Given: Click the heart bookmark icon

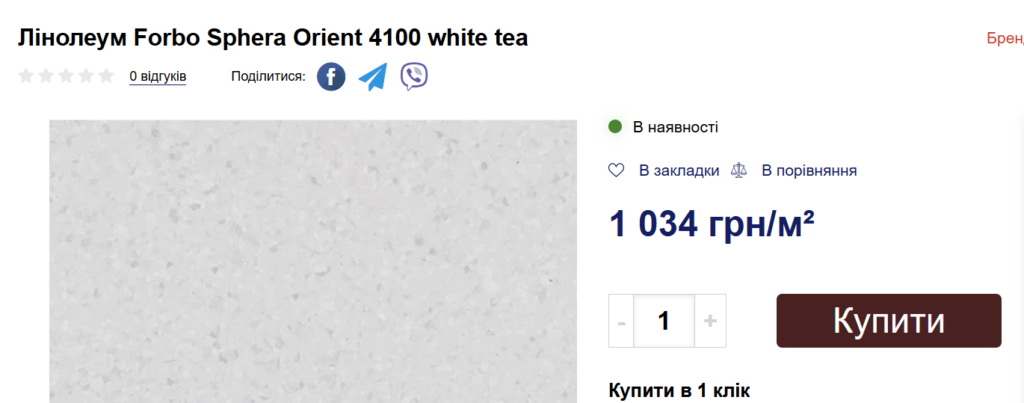Looking at the screenshot, I should click(616, 170).
